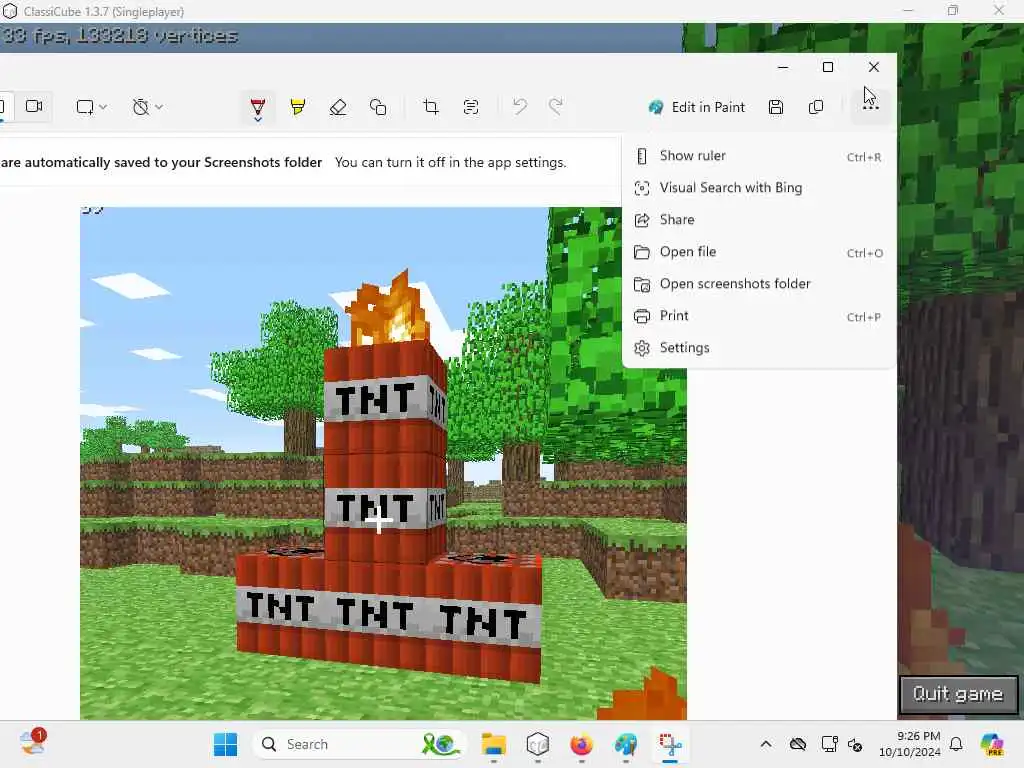
Task: Click the text actions icon
Action: [x=471, y=106]
